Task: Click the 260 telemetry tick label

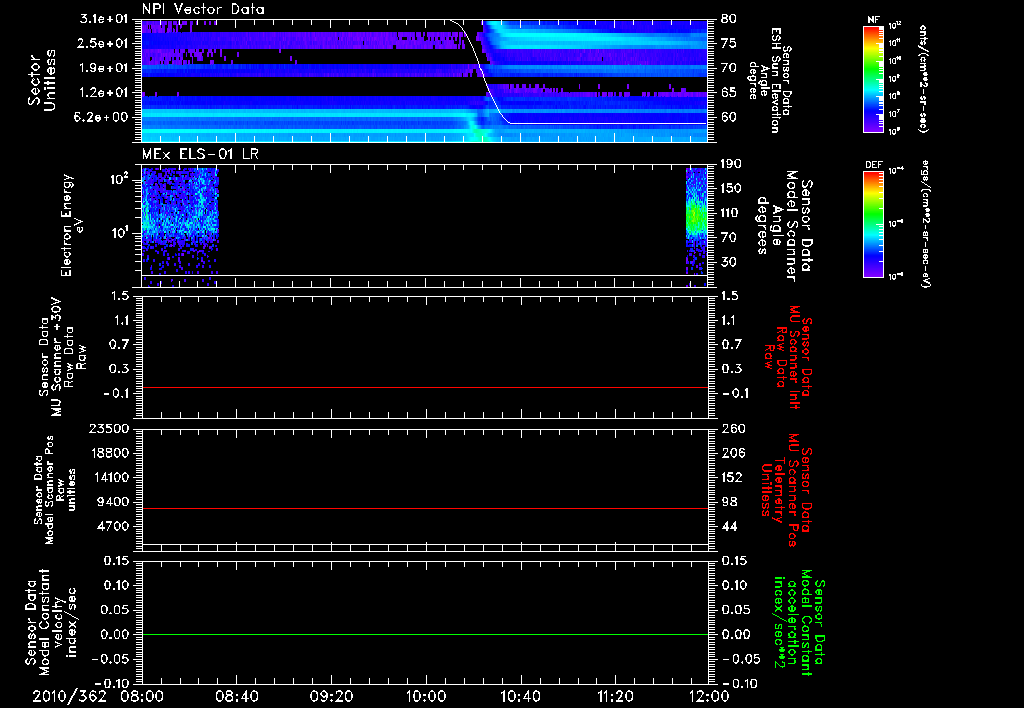Action: click(x=732, y=428)
